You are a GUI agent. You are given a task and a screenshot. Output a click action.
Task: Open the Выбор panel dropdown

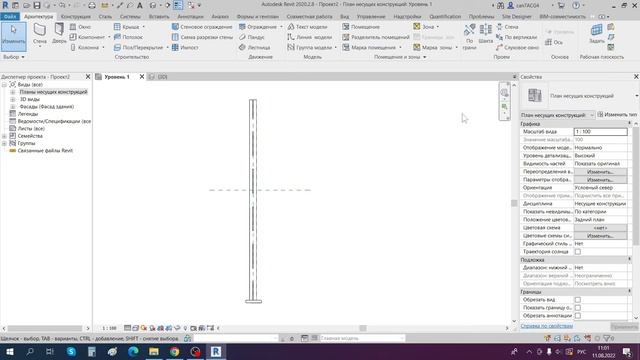(x=13, y=57)
